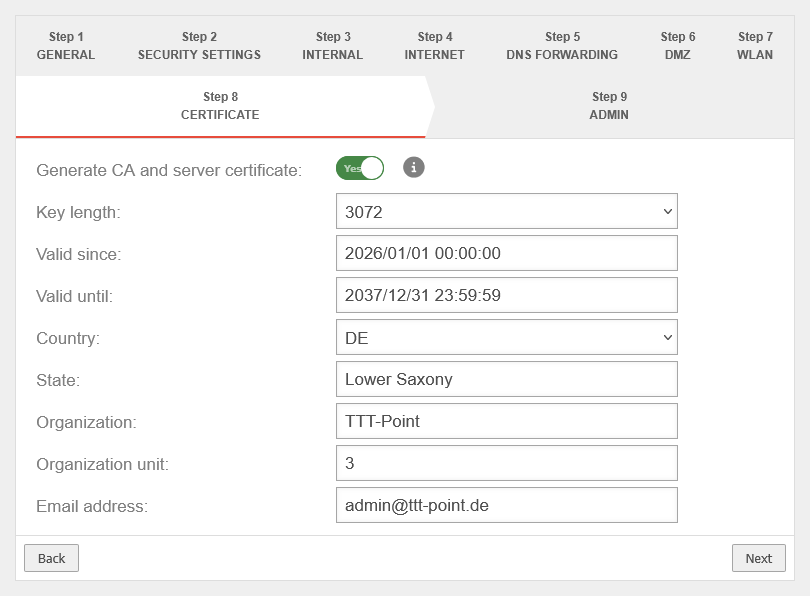Go to Step 2 Security Settings tab
The width and height of the screenshot is (810, 596).
(x=199, y=45)
